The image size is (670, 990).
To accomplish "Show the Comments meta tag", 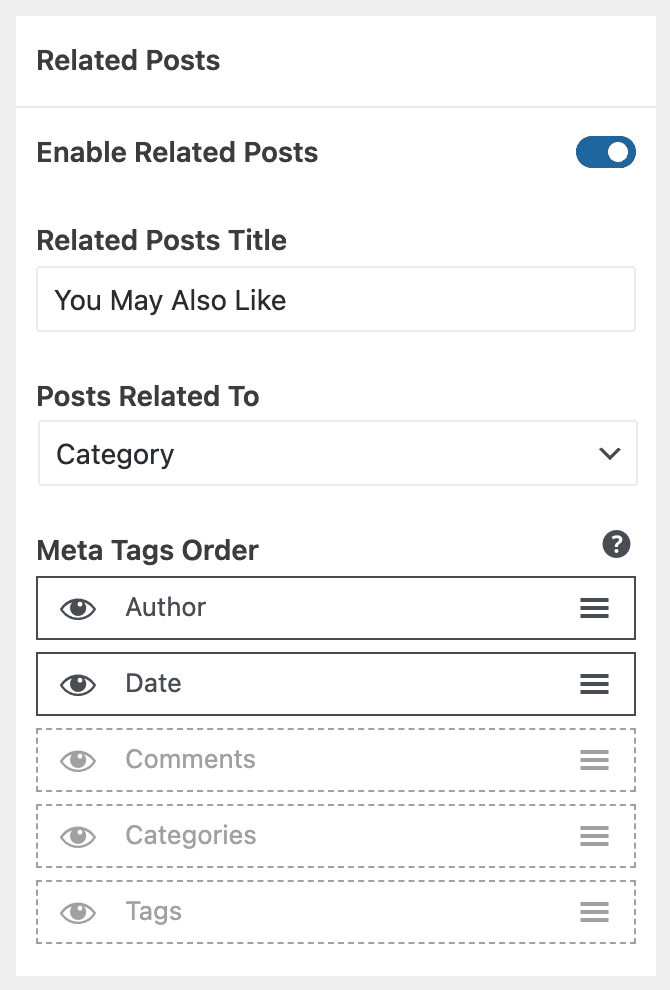I will click(x=78, y=760).
